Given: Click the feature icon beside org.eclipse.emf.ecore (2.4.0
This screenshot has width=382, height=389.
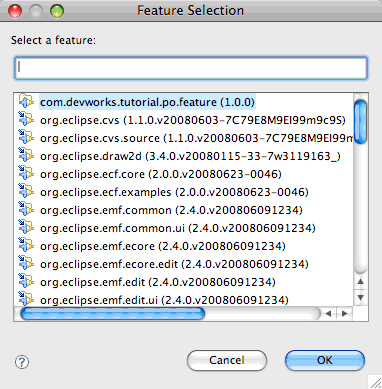Looking at the screenshot, I should (26, 245).
